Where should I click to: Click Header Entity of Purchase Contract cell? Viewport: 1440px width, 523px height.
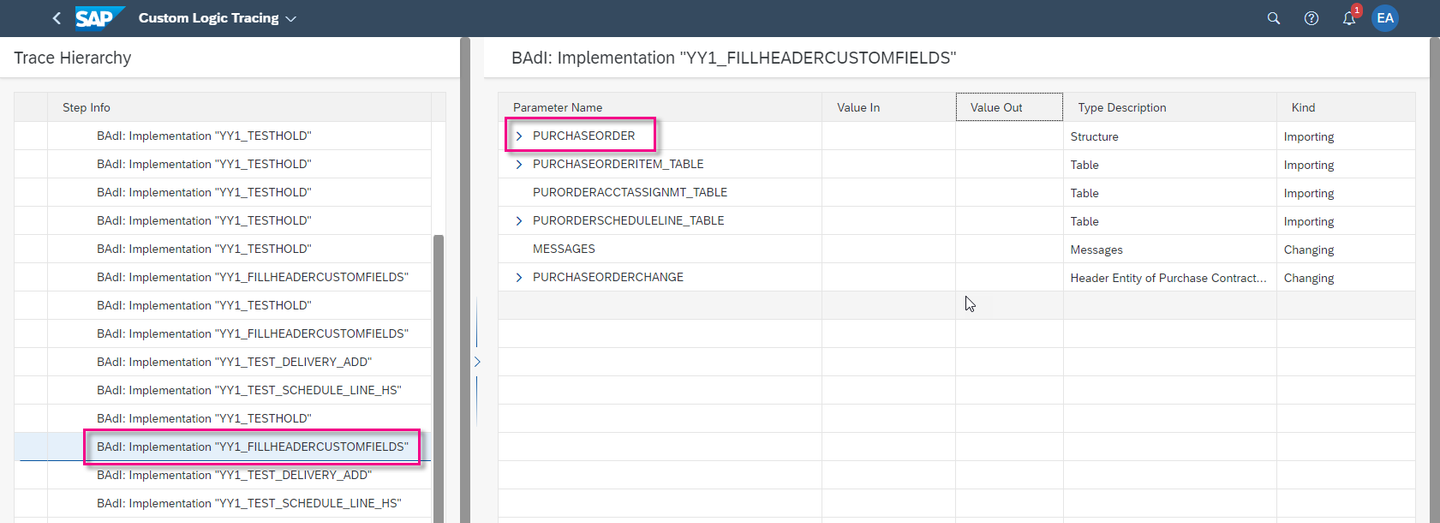click(1169, 277)
